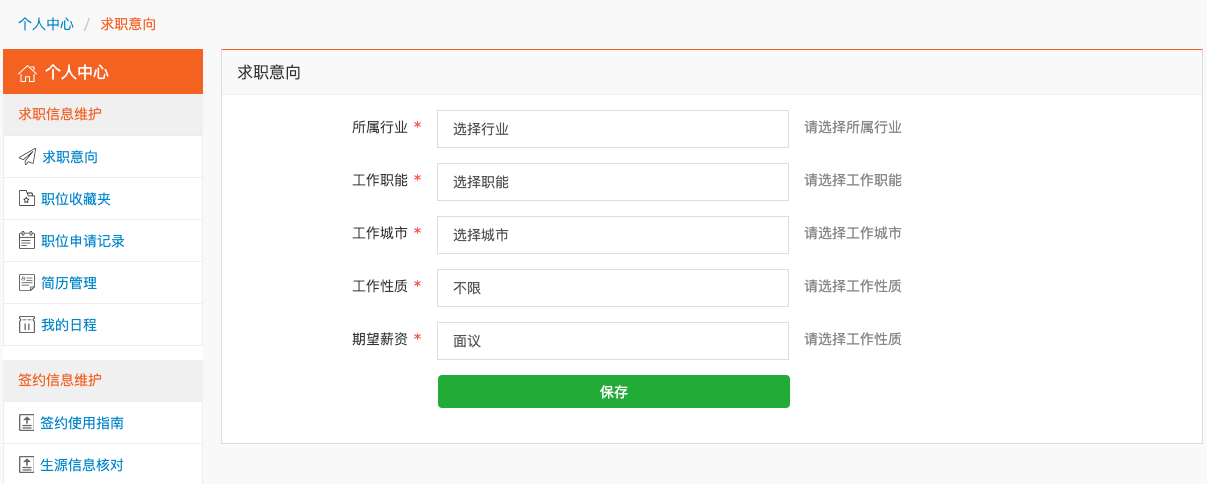This screenshot has height=484, width=1207.
Task: Click the green 保存 button
Action: [x=614, y=392]
